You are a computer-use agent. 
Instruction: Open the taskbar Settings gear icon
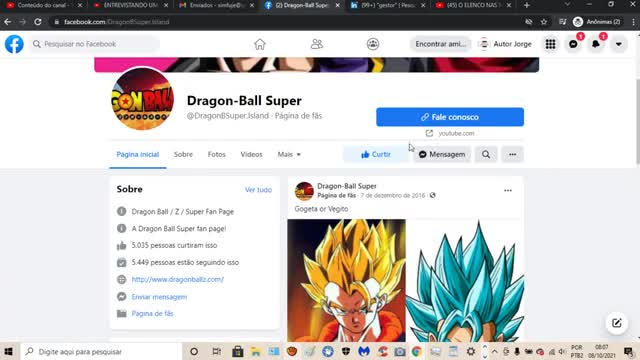click(x=471, y=351)
